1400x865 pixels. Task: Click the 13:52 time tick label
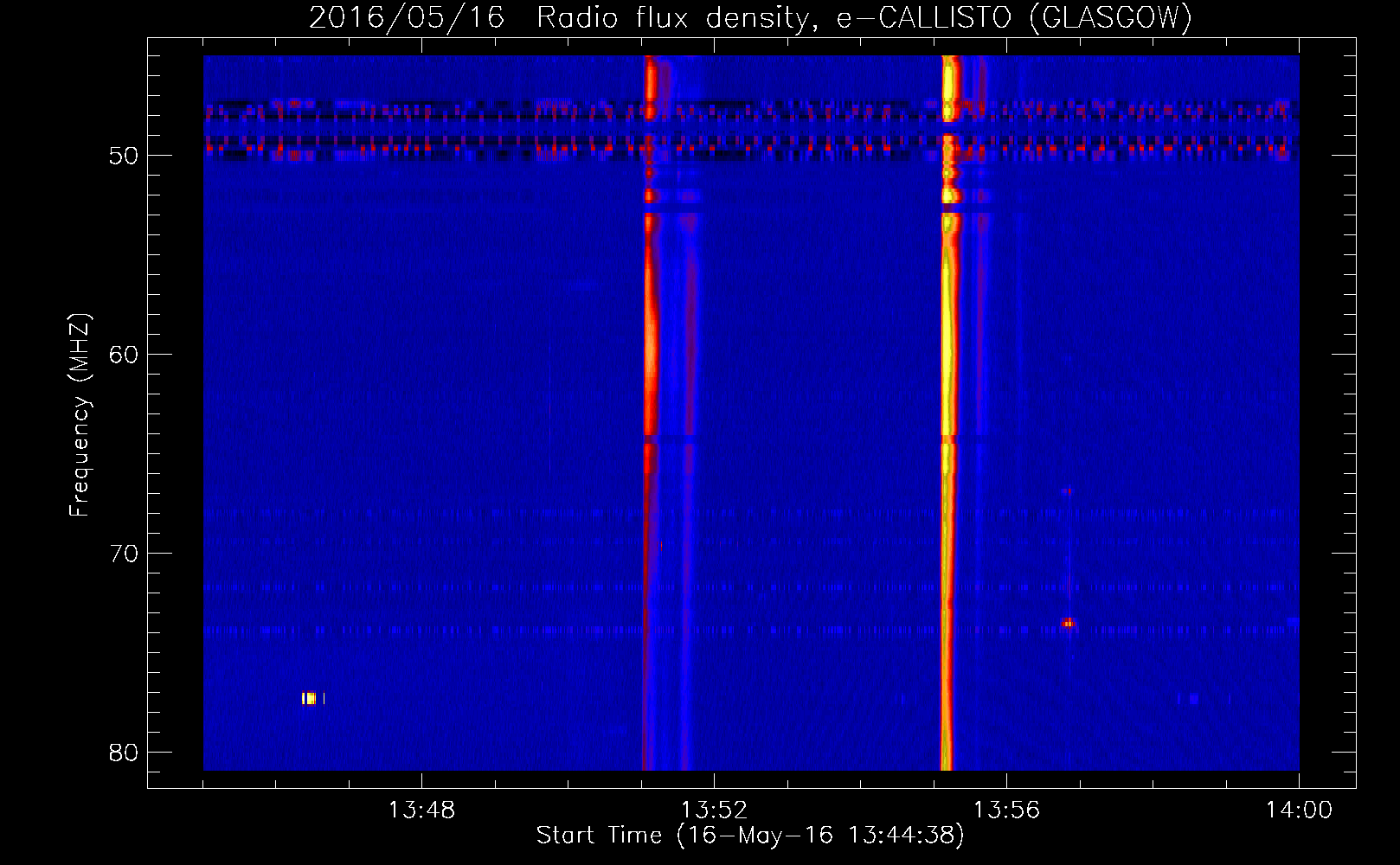point(714,810)
